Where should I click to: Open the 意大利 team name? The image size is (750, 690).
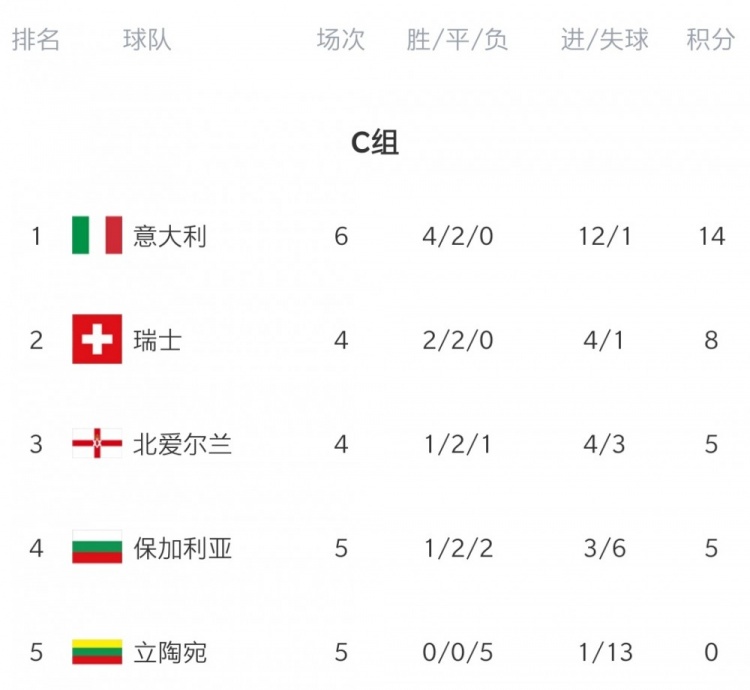coord(170,236)
